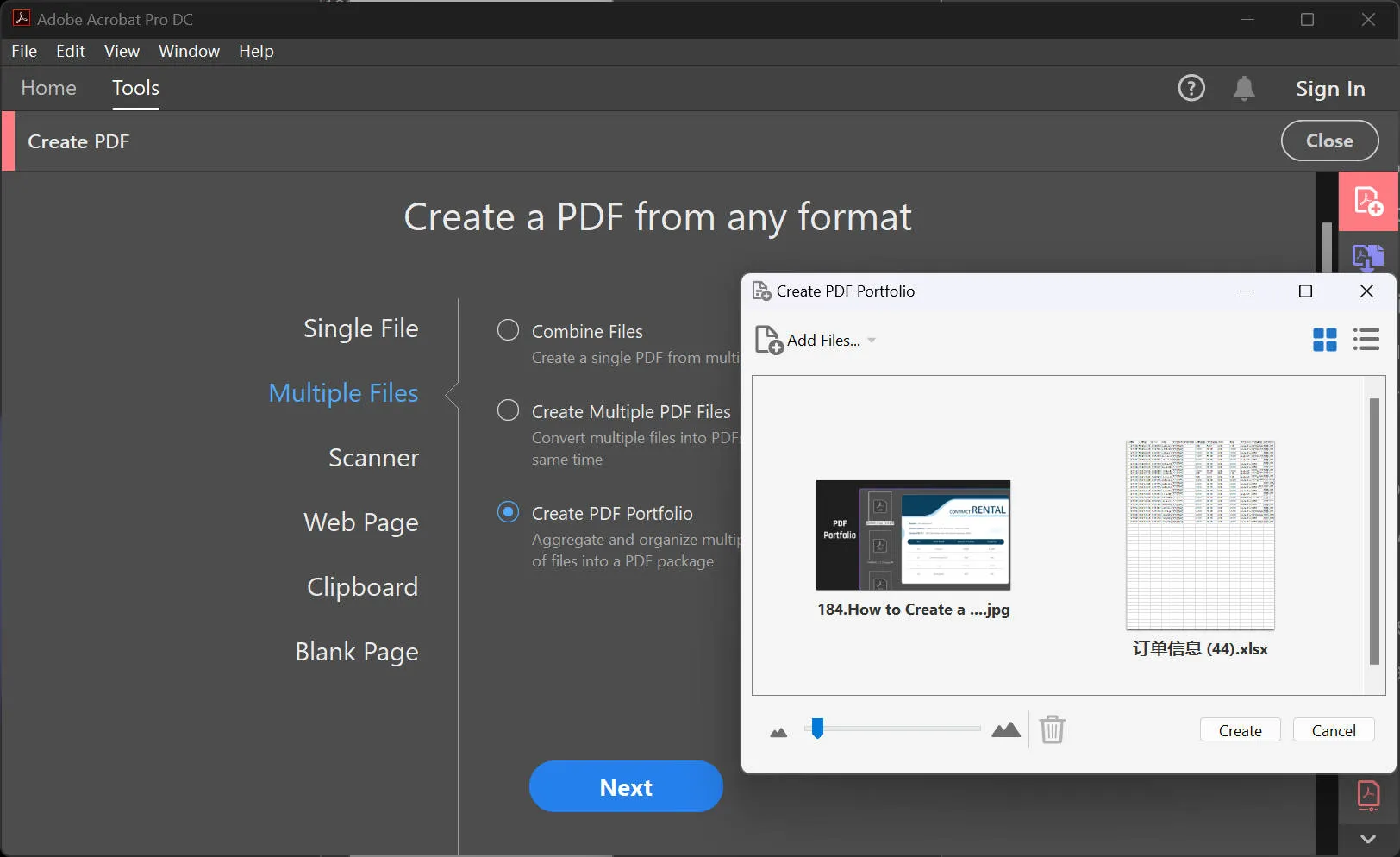Viewport: 1400px width, 857px height.
Task: Open the Edit menu
Action: point(71,51)
